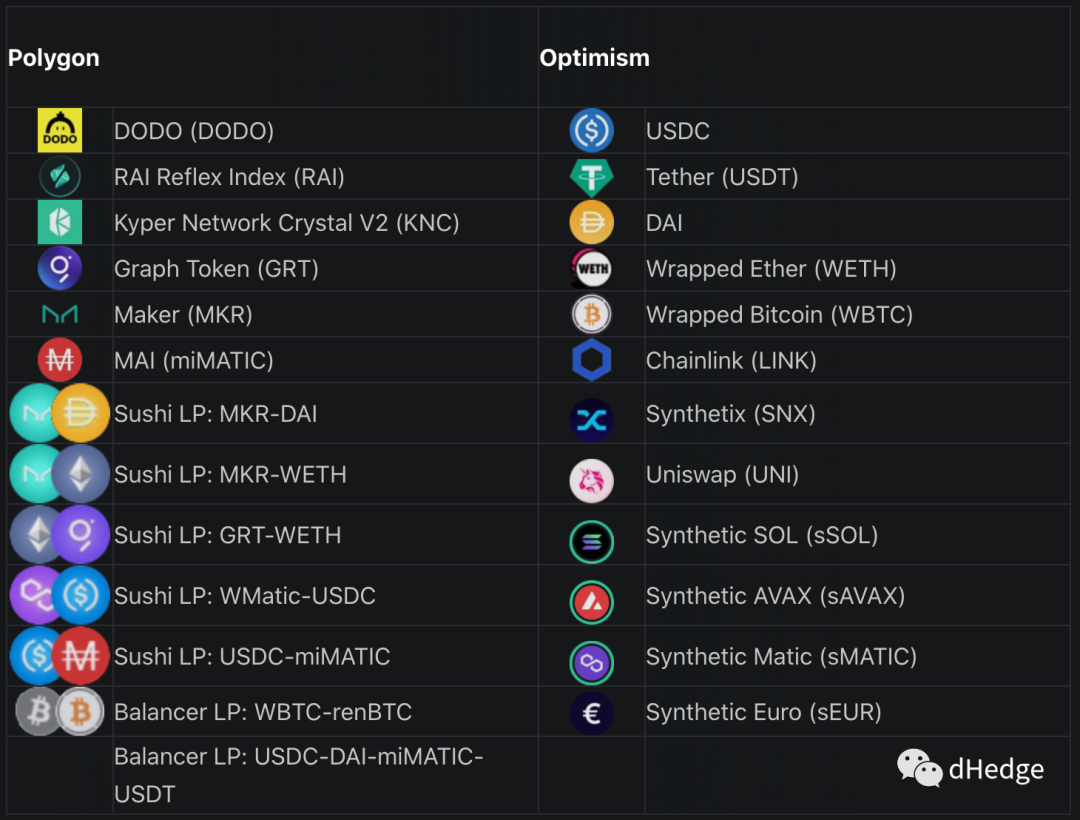This screenshot has height=820, width=1080.
Task: Click the Wrapped Bitcoin WBTC icon
Action: (592, 315)
